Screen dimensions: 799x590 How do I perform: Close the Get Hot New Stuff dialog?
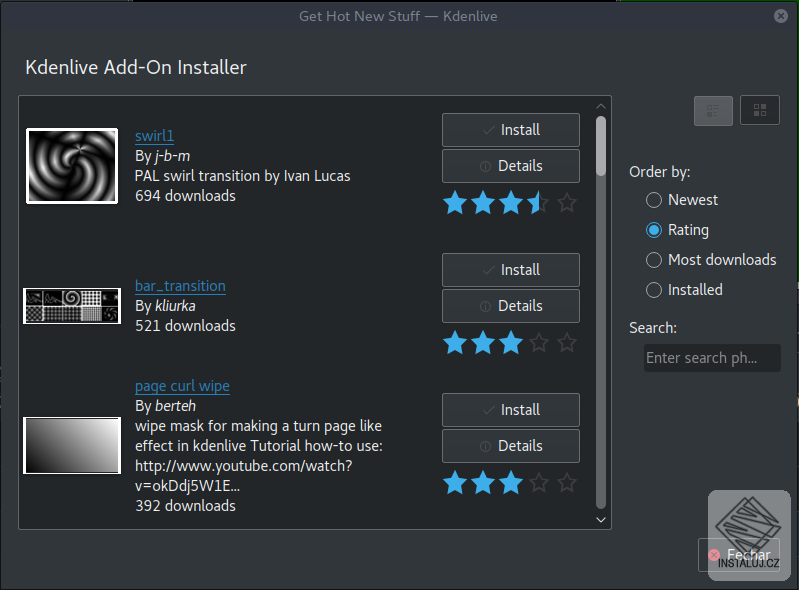click(780, 16)
